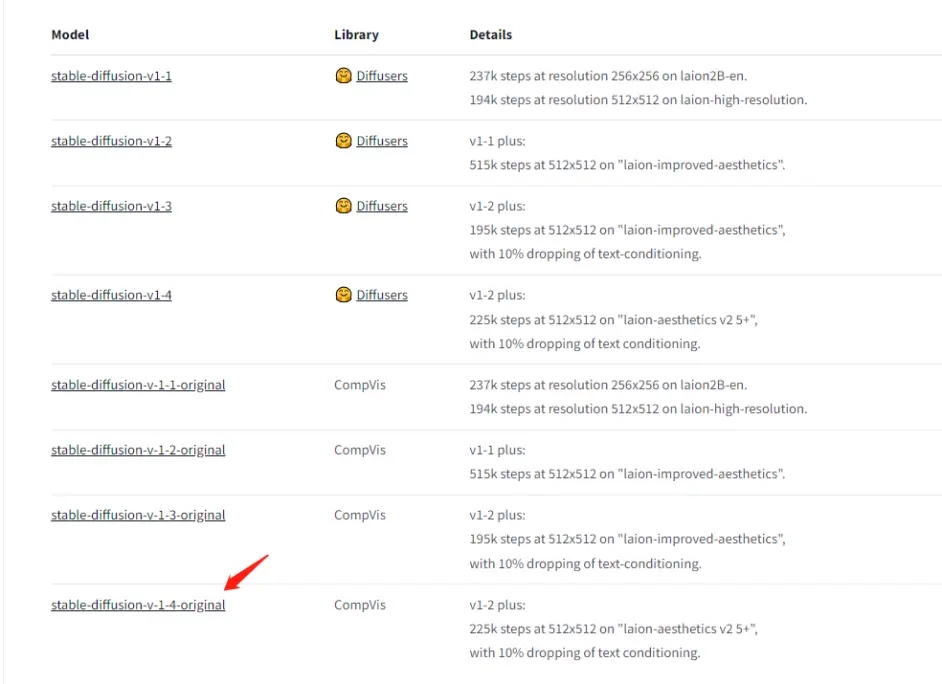This screenshot has width=942, height=684.
Task: Open the stable-diffusion-v-1-4-original link
Action: [138, 605]
